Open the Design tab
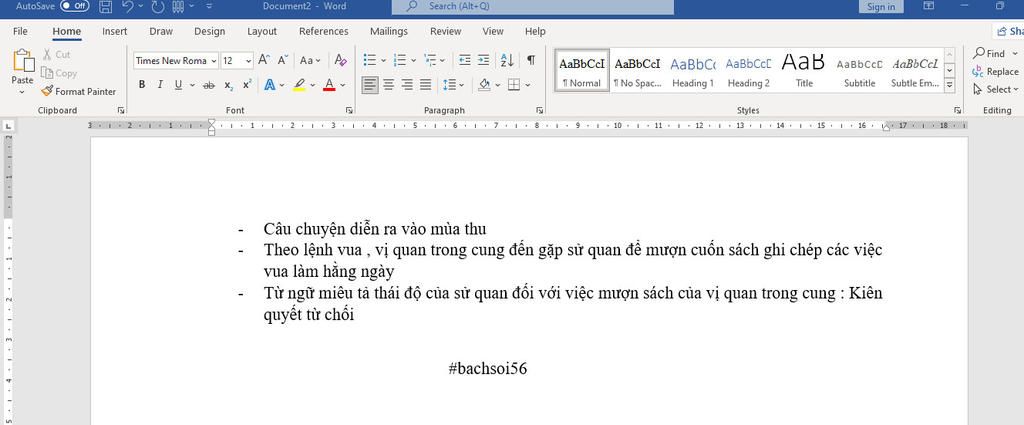This screenshot has height=425, width=1024. point(210,31)
